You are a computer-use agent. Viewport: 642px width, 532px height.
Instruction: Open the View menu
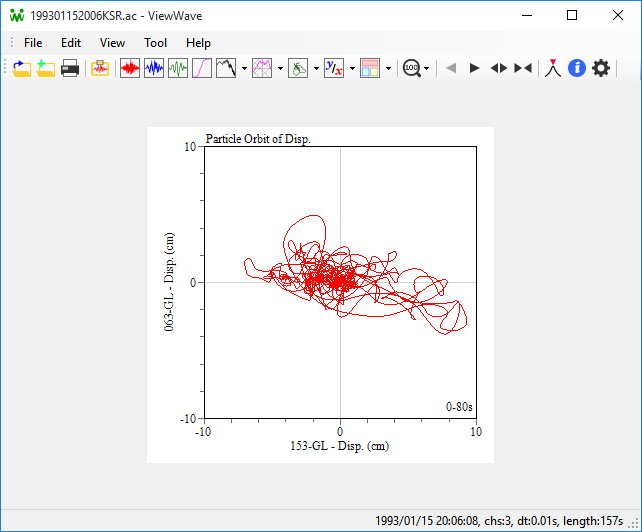pyautogui.click(x=112, y=43)
